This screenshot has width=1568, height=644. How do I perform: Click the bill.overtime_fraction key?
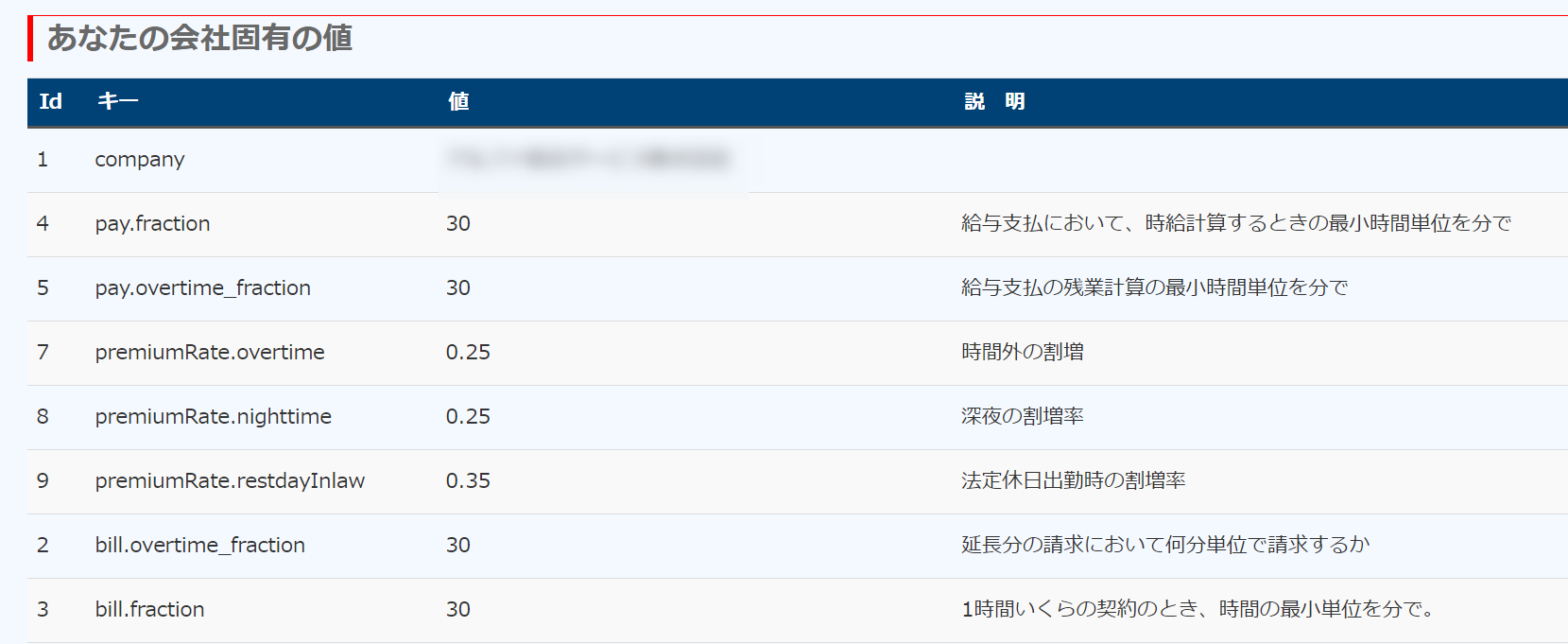point(199,546)
